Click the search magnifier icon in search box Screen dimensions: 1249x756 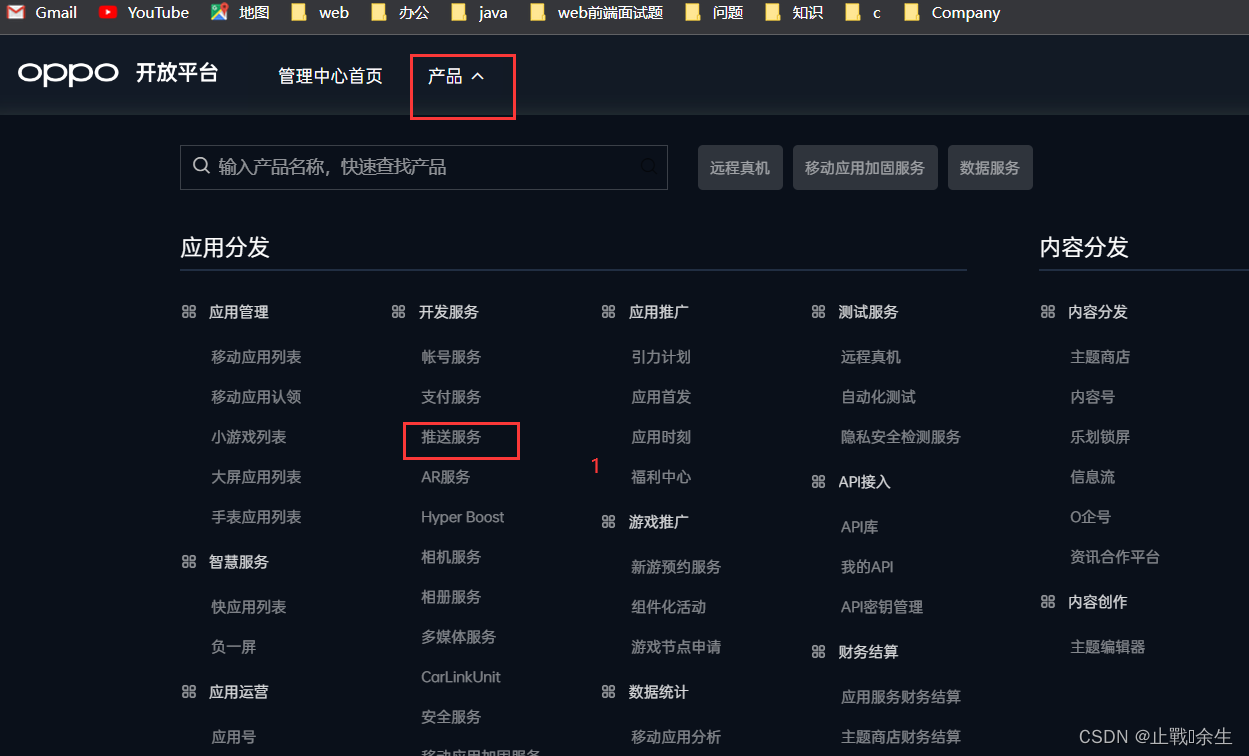(201, 165)
